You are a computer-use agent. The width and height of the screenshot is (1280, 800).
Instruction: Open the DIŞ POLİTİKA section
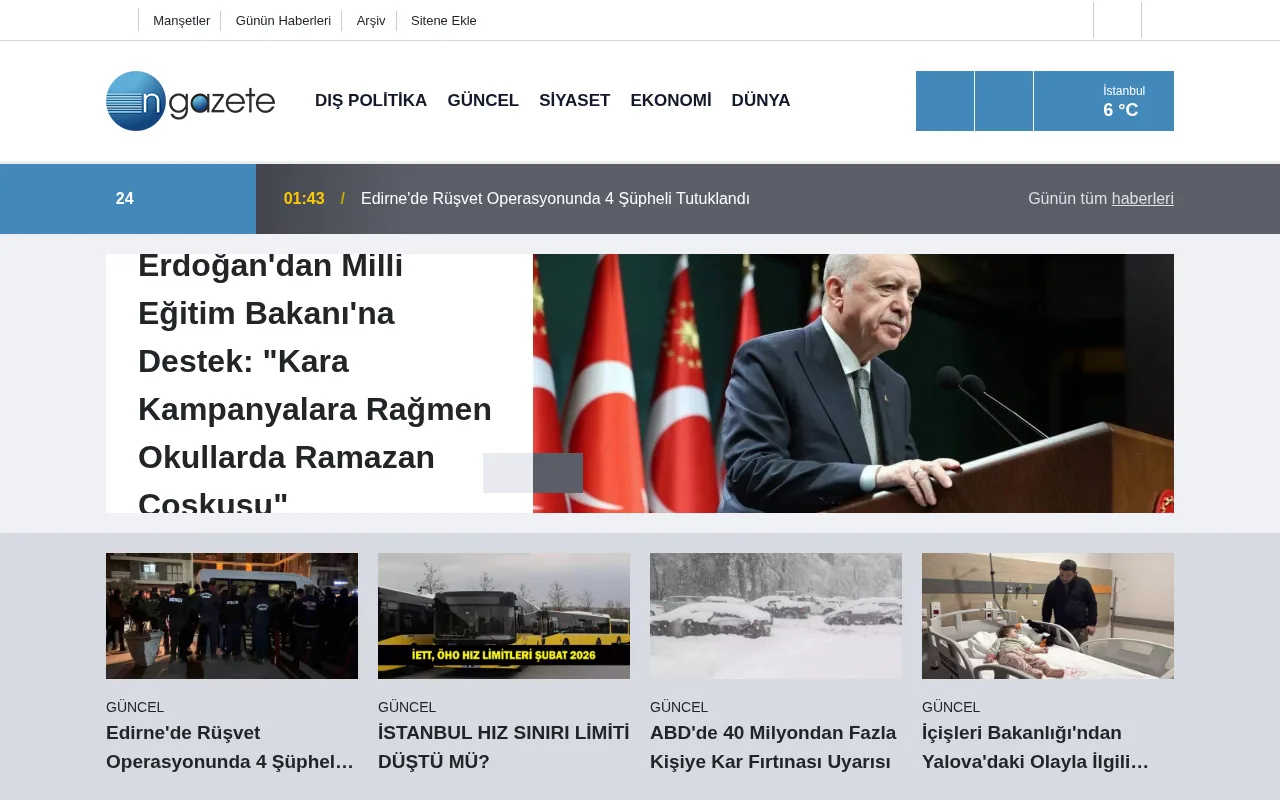click(371, 100)
